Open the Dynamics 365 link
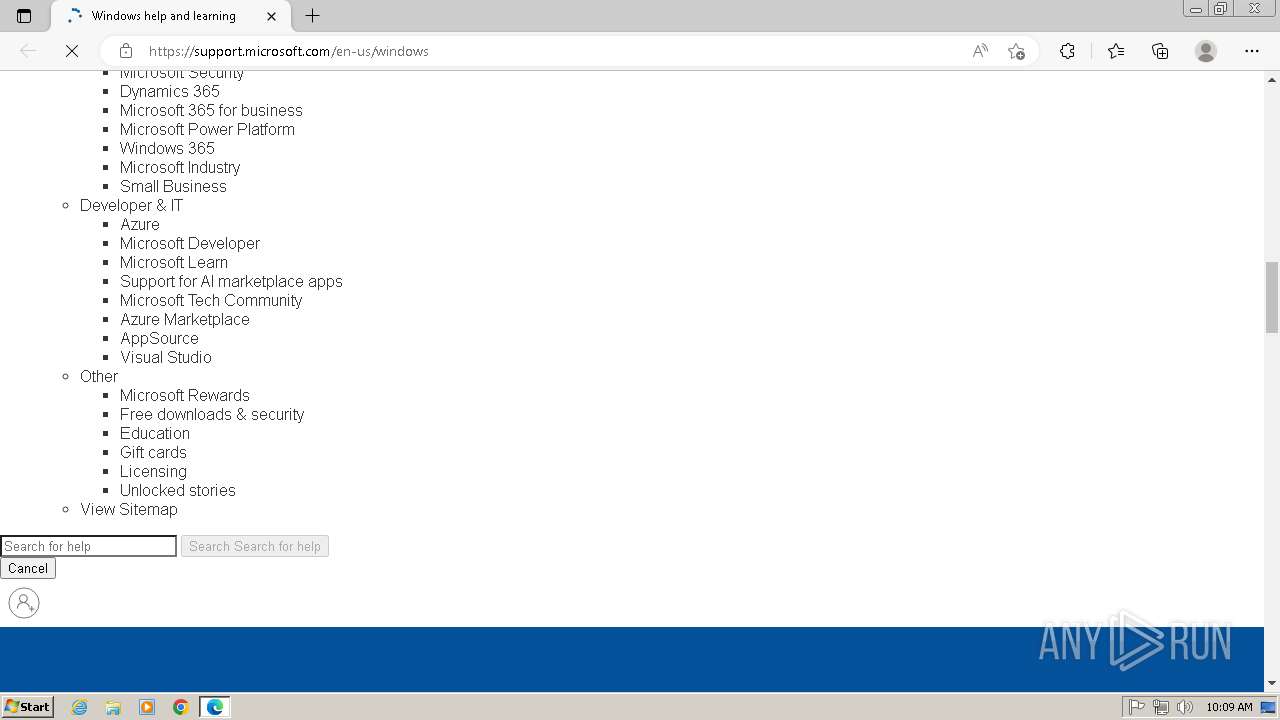This screenshot has height=720, width=1280. tap(170, 91)
